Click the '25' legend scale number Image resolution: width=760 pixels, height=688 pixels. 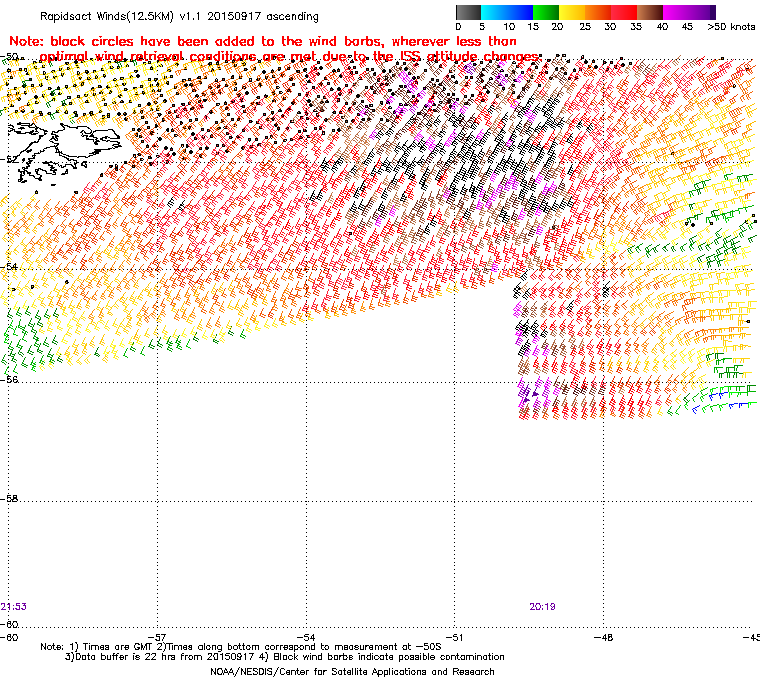585,27
